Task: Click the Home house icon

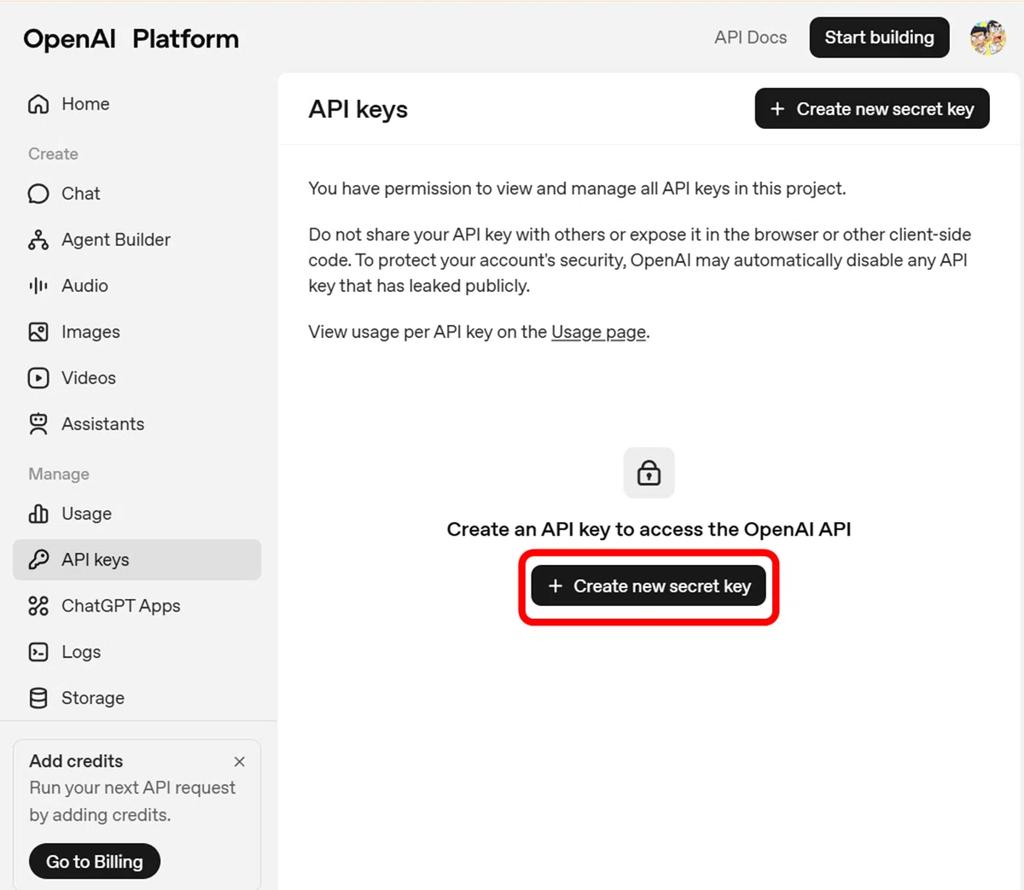Action: click(x=39, y=104)
